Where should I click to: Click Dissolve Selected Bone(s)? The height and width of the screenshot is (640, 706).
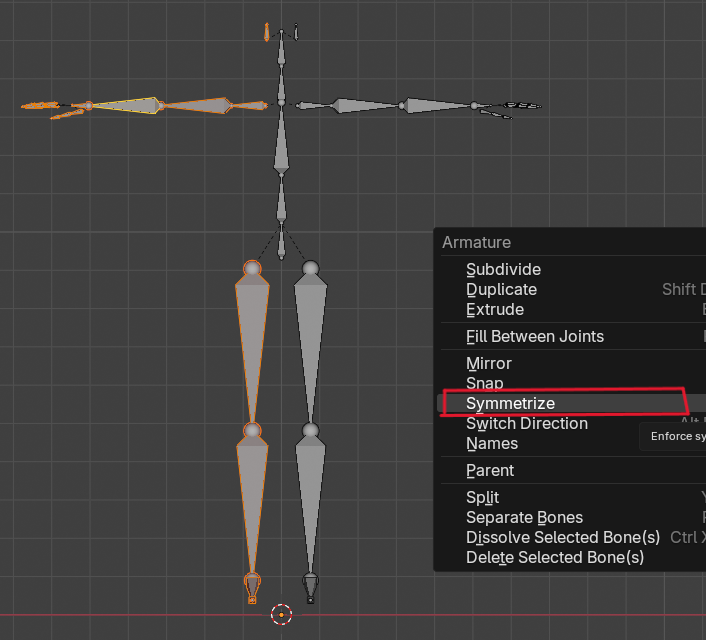[562, 537]
